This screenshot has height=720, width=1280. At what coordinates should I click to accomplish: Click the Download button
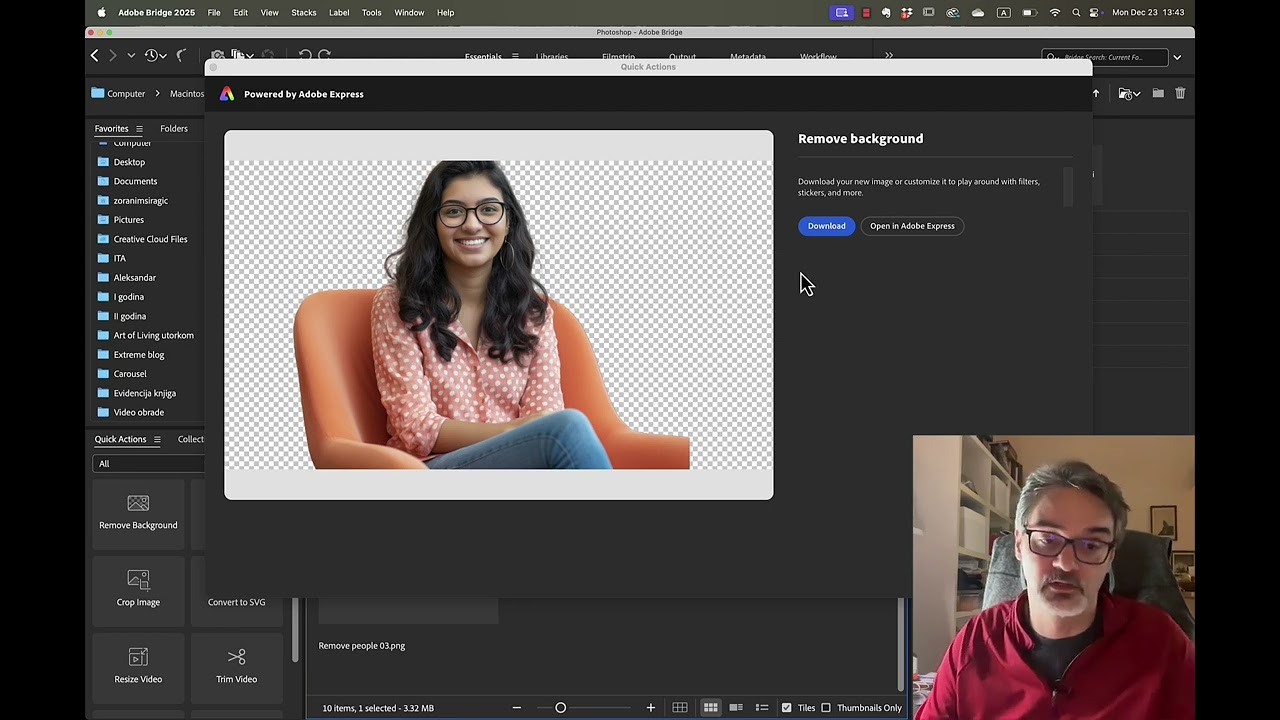coord(826,226)
